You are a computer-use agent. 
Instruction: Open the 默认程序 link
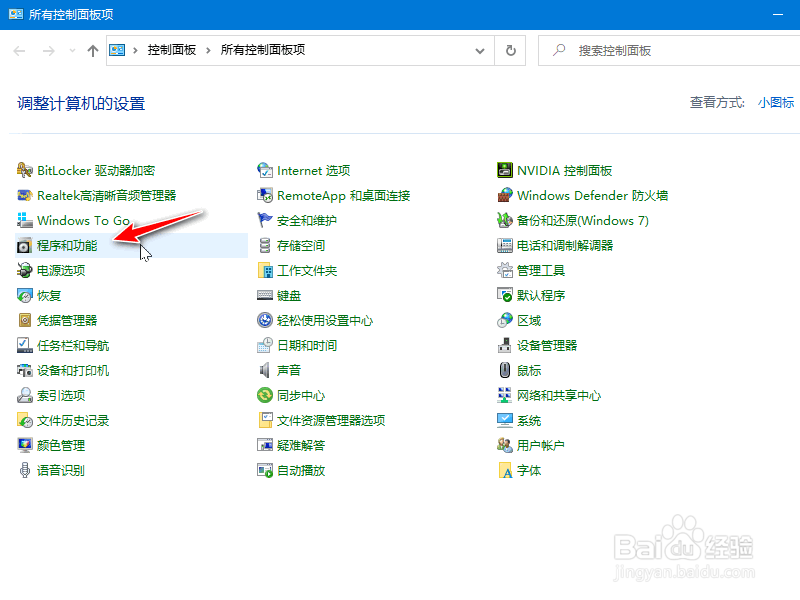click(x=541, y=295)
